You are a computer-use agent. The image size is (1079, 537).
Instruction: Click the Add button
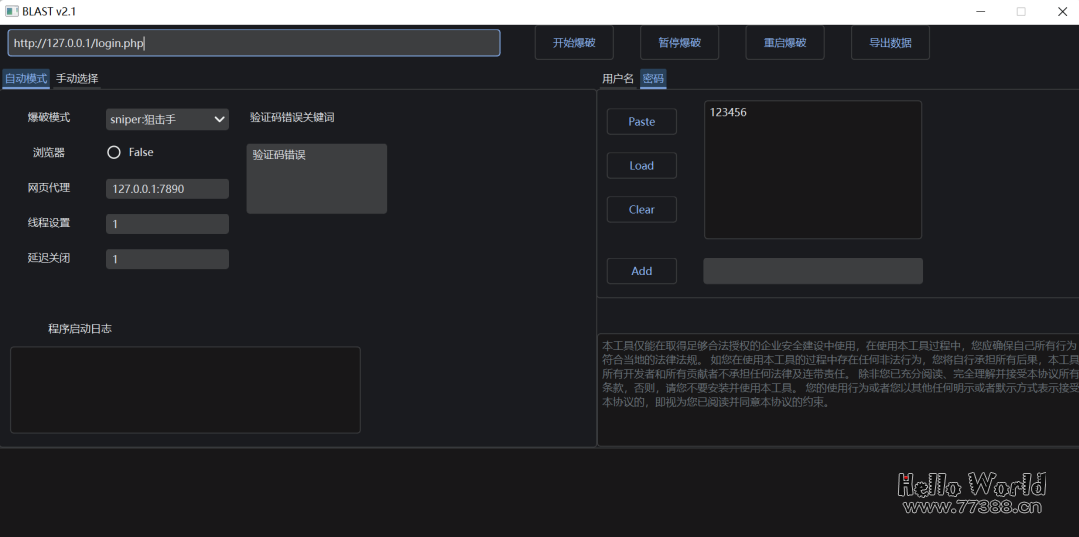641,271
